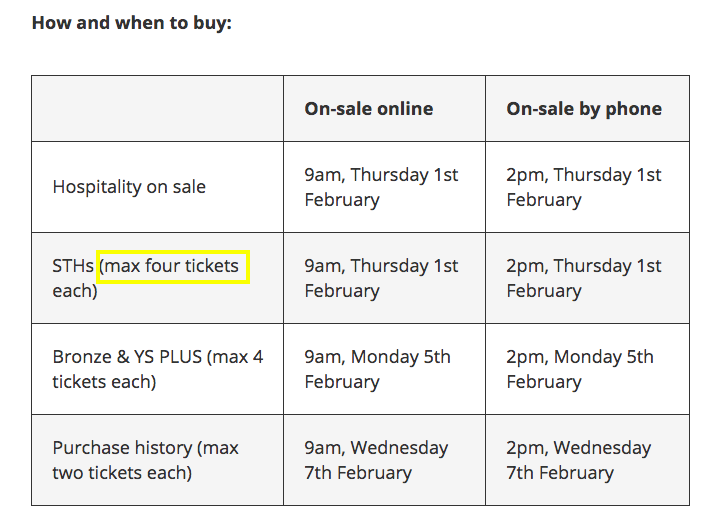Screen dimensions: 715x525
Task: Select the 'On-sale by phone' column header
Action: tap(584, 109)
